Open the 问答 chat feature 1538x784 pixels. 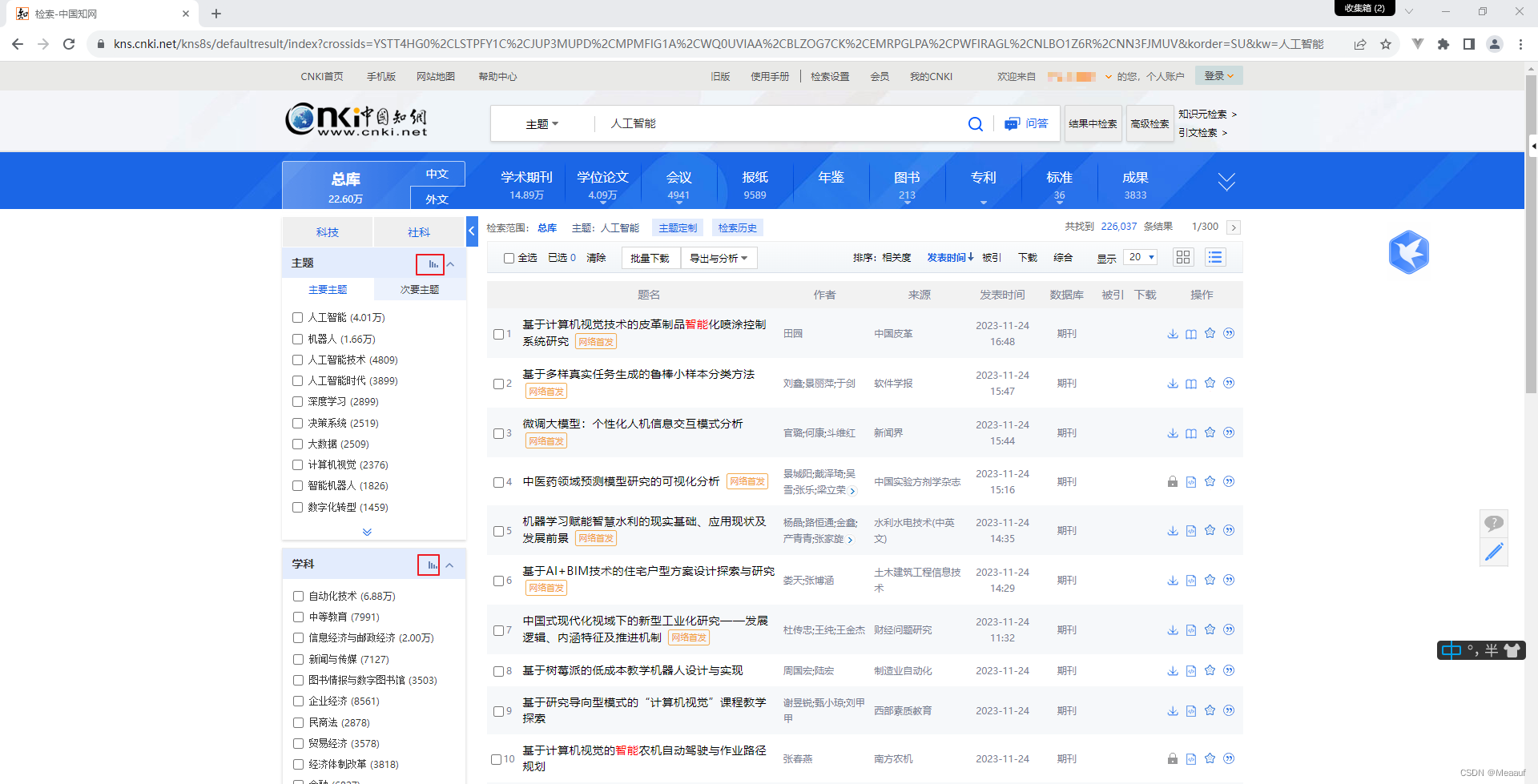click(x=1027, y=123)
